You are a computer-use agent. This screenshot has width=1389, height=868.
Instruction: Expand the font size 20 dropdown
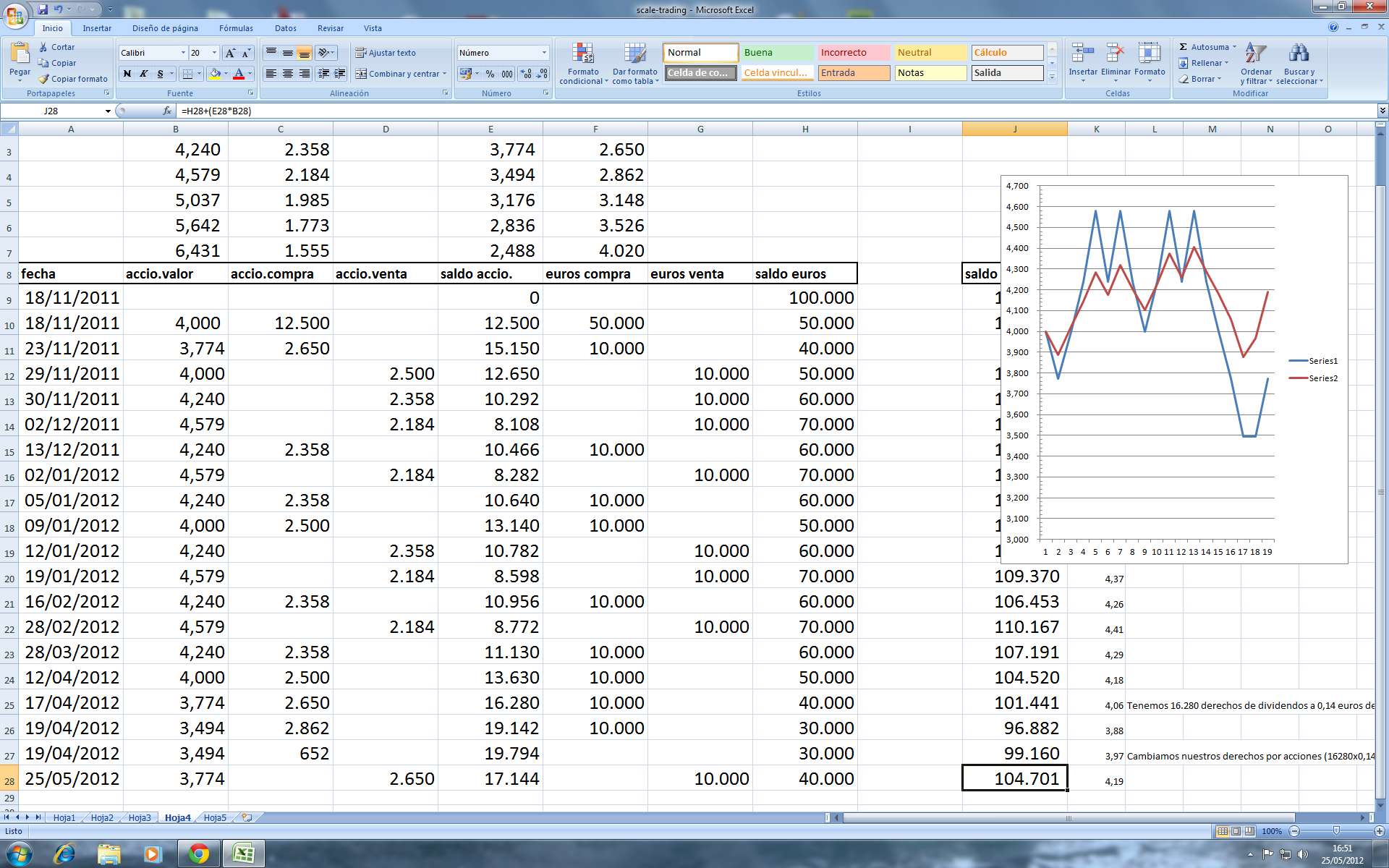[214, 53]
